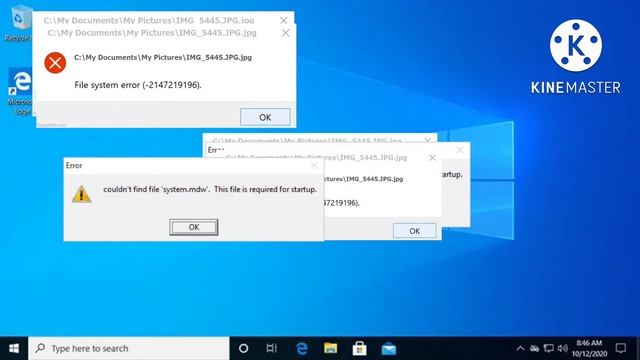Click the volume speaker tray icon
Screen dimensions: 640x360
coord(562,348)
